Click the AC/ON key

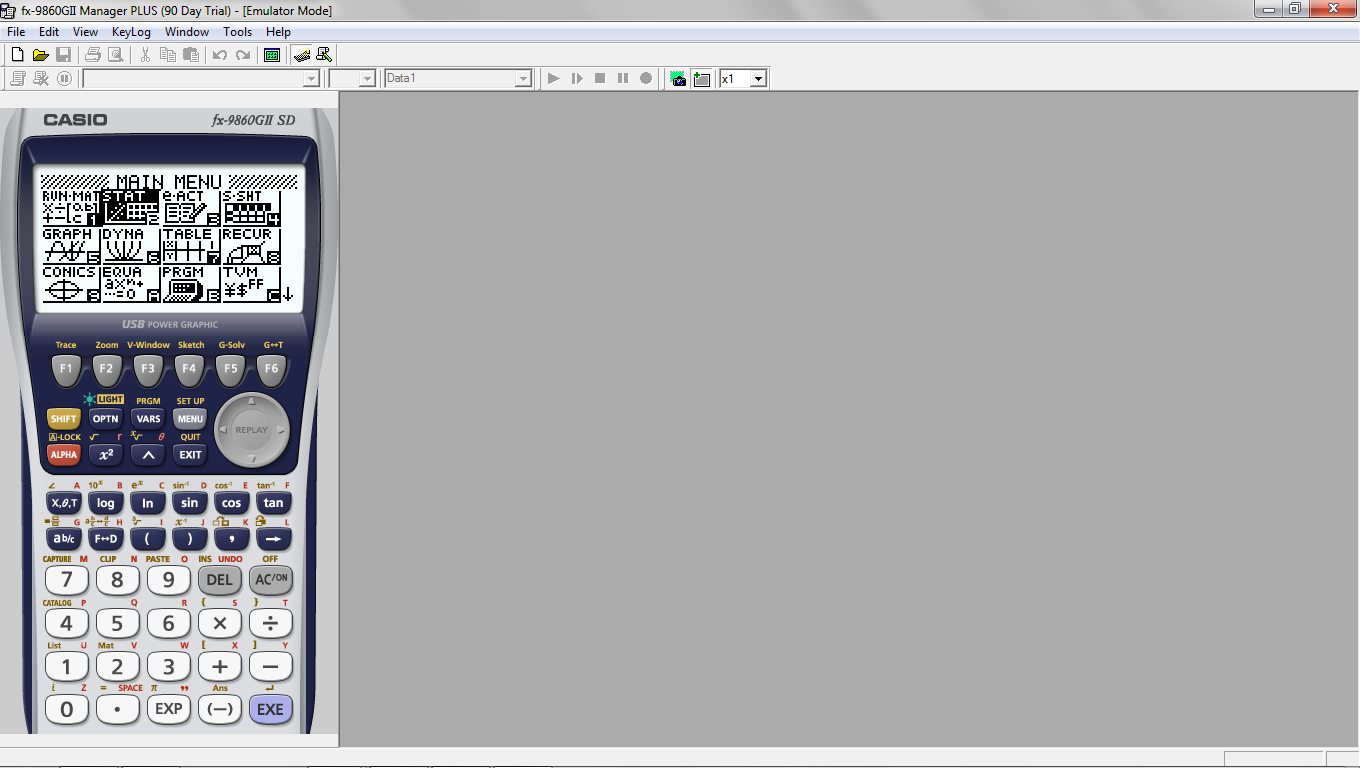270,580
